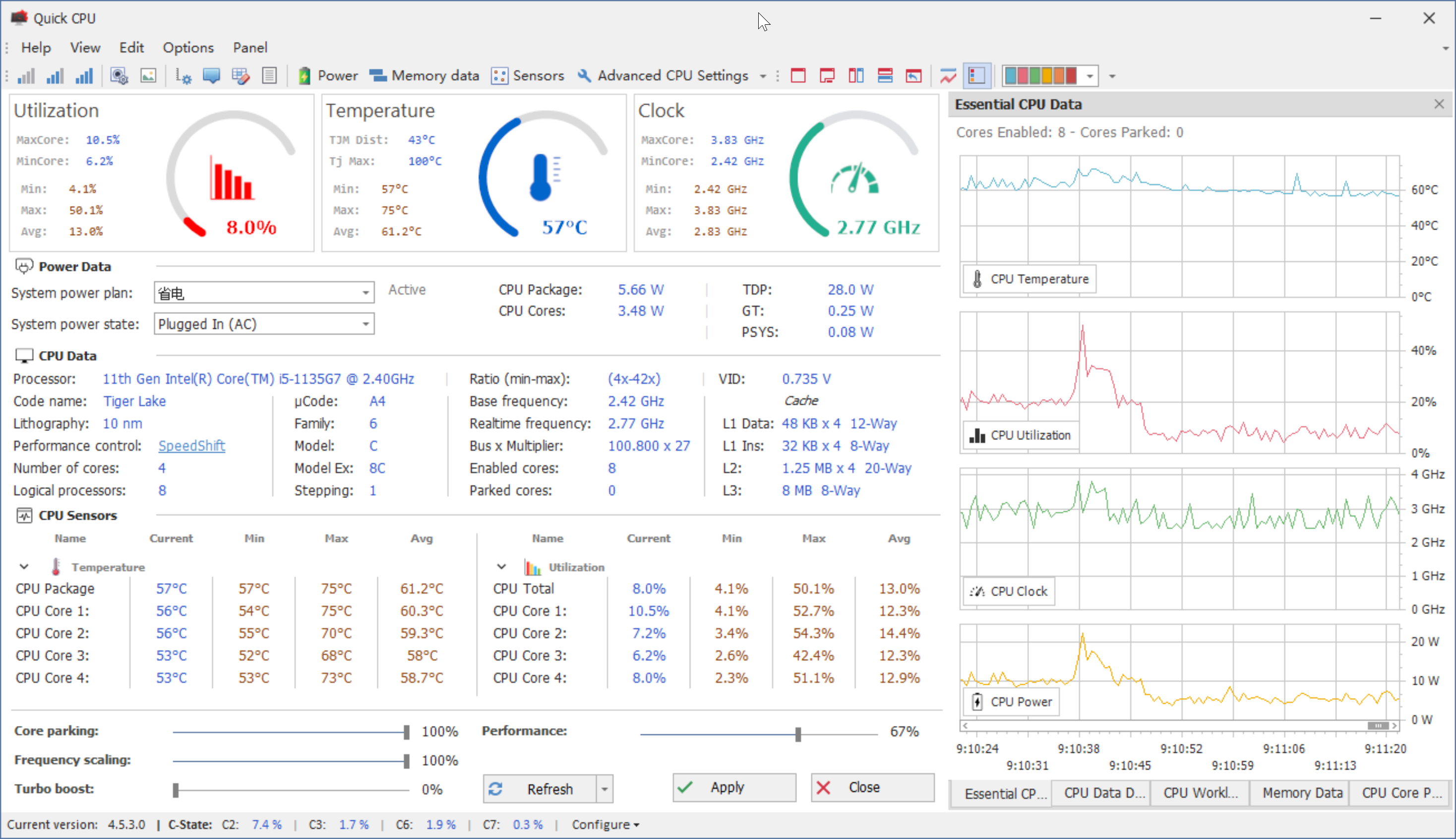Viewport: 1456px width, 839px height.
Task: Collapse the Utilization sensor group
Action: point(501,566)
